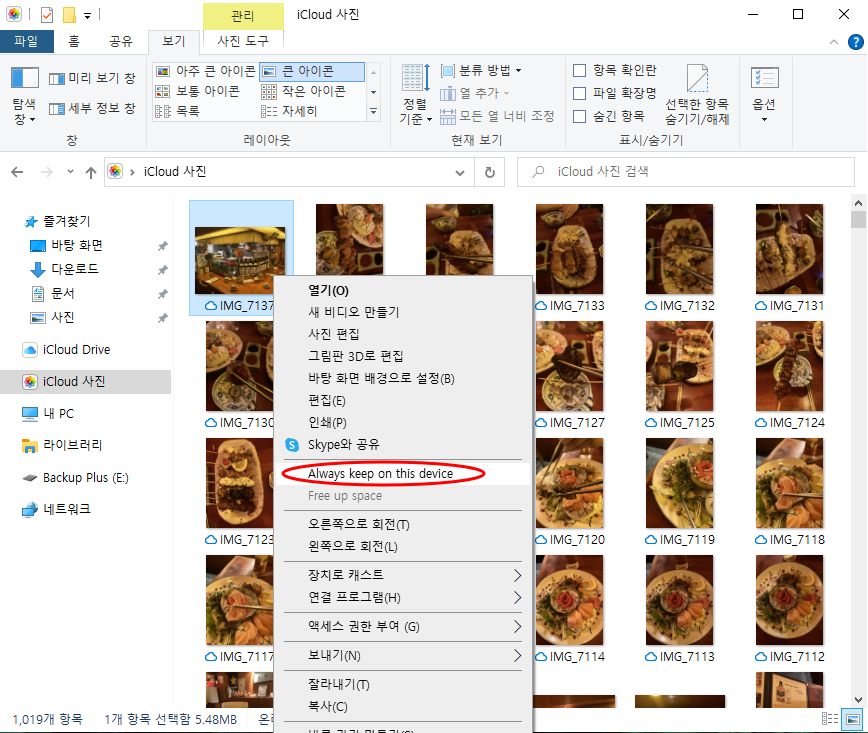
Task: Click the iCloud 사진 검색 search field
Action: click(686, 172)
